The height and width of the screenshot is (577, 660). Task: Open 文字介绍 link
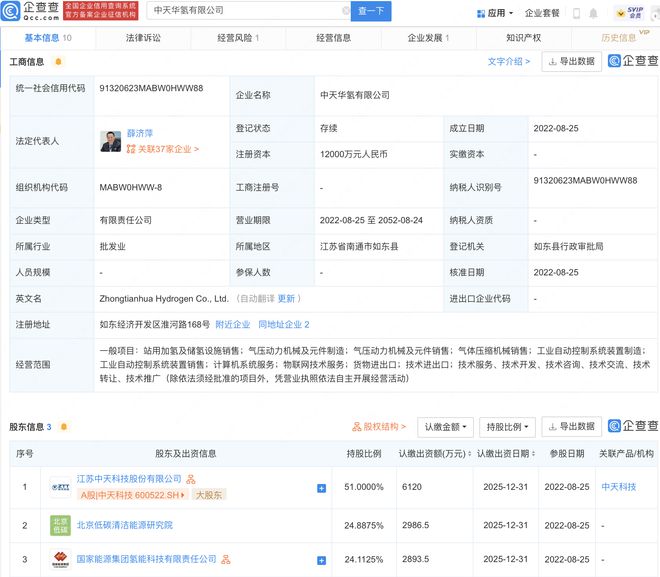coord(508,62)
